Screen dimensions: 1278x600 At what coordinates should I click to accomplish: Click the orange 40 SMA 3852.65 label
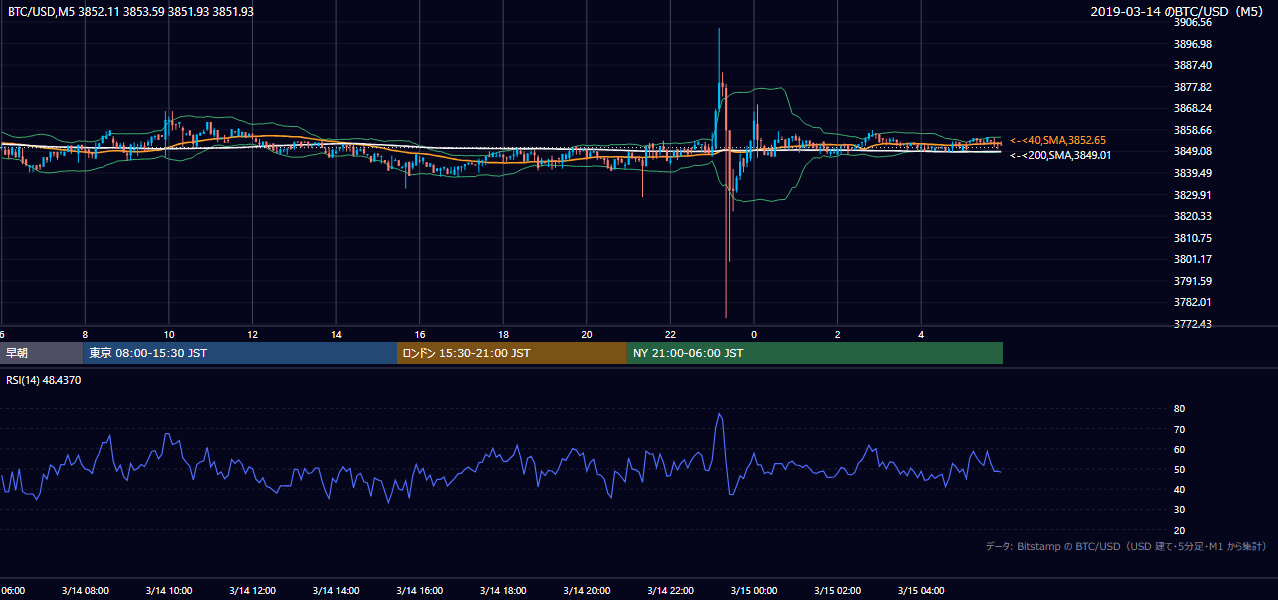(1058, 140)
